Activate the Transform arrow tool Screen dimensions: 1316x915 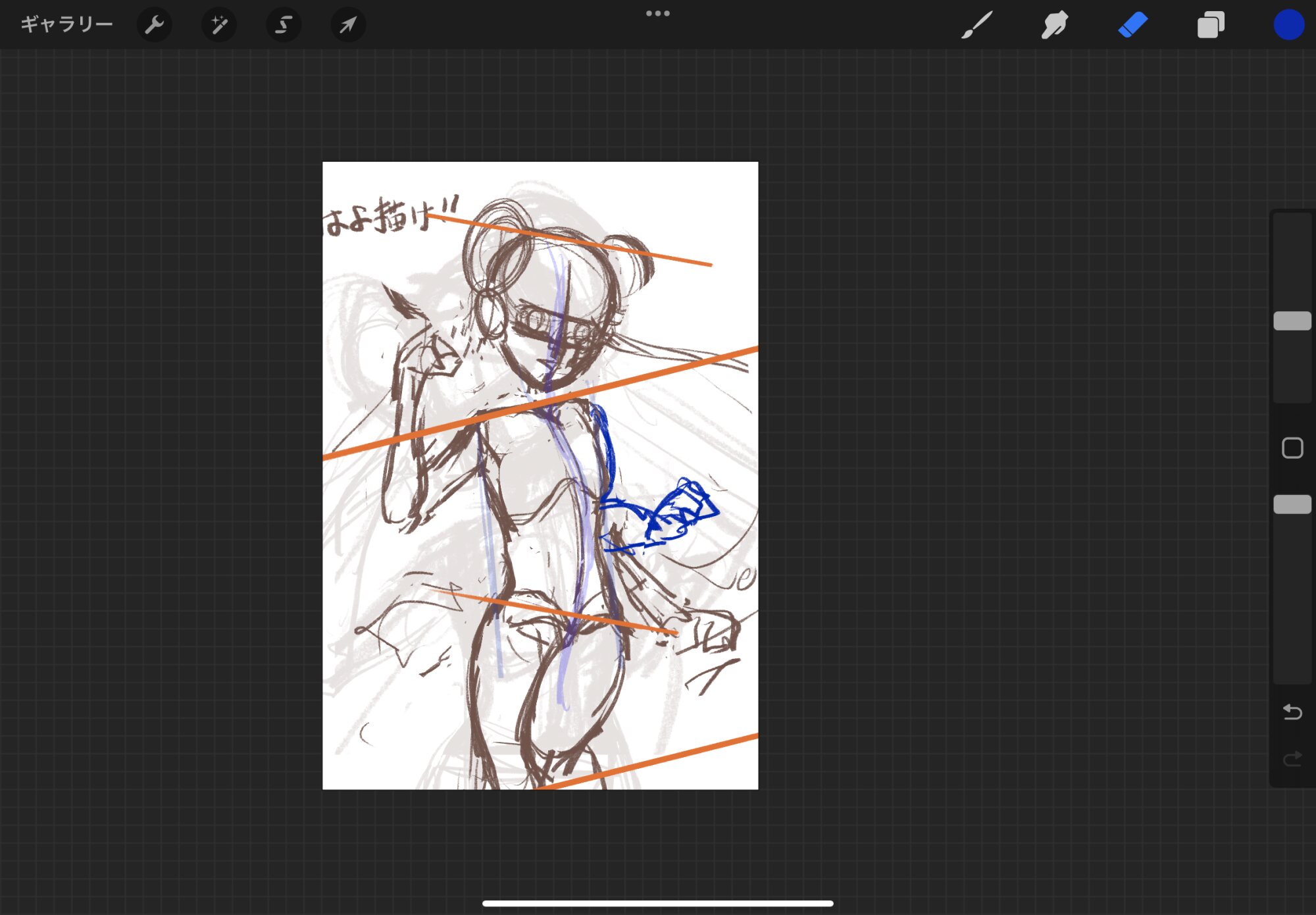[x=347, y=25]
